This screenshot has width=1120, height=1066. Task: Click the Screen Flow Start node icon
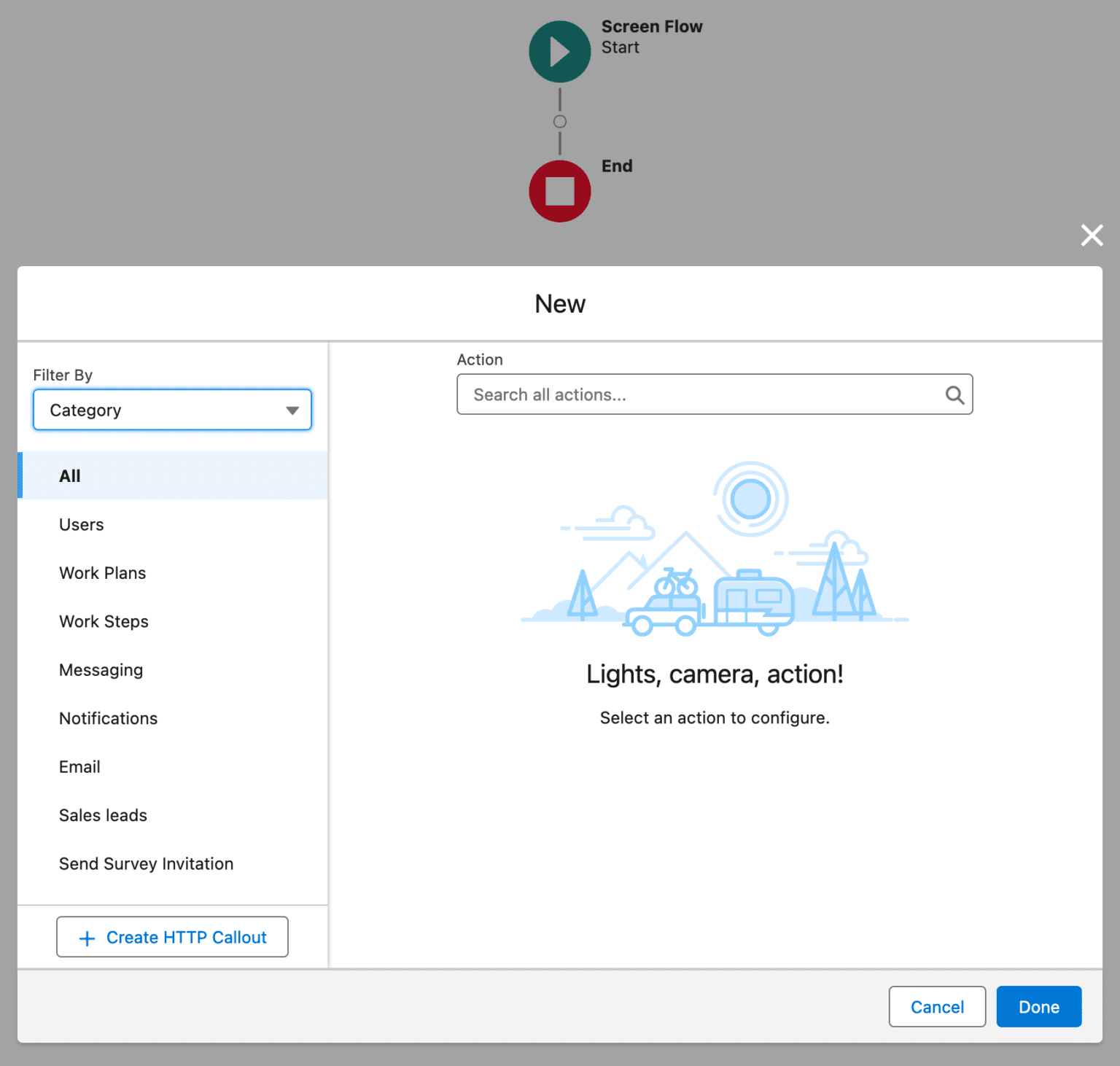coord(559,51)
